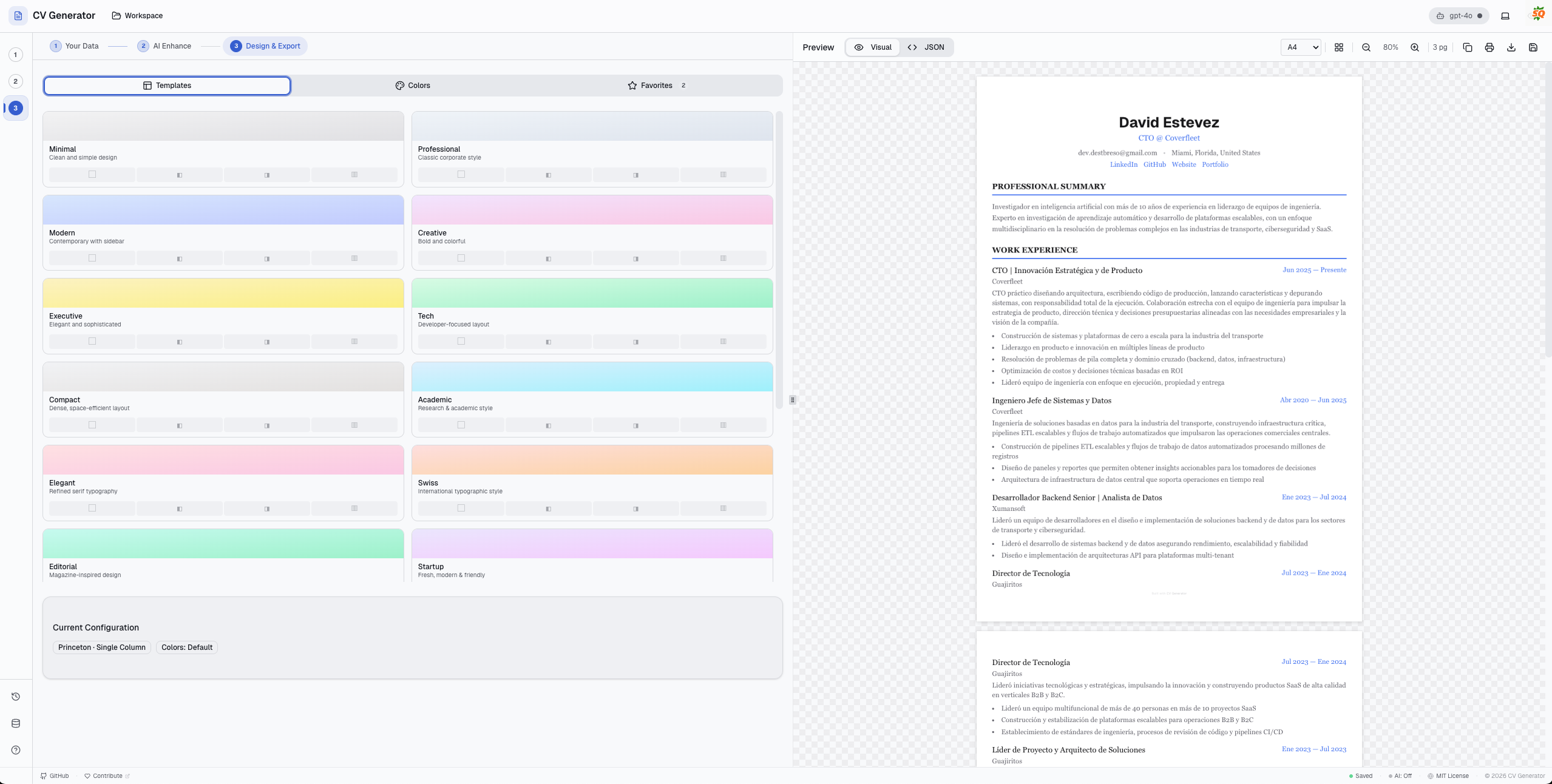This screenshot has height=784, width=1552.
Task: Open the Favorites tab
Action: coord(656,85)
